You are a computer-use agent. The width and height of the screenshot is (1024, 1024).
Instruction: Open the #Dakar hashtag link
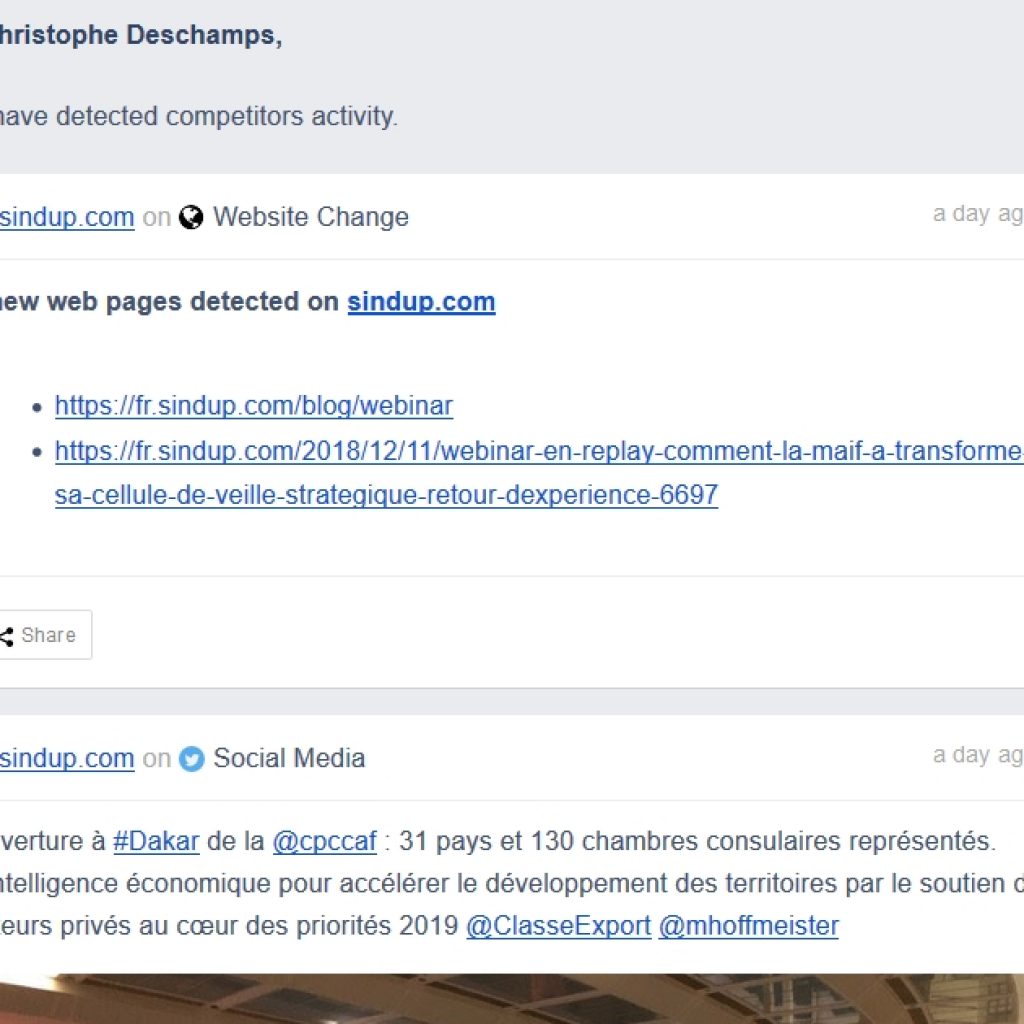(156, 841)
